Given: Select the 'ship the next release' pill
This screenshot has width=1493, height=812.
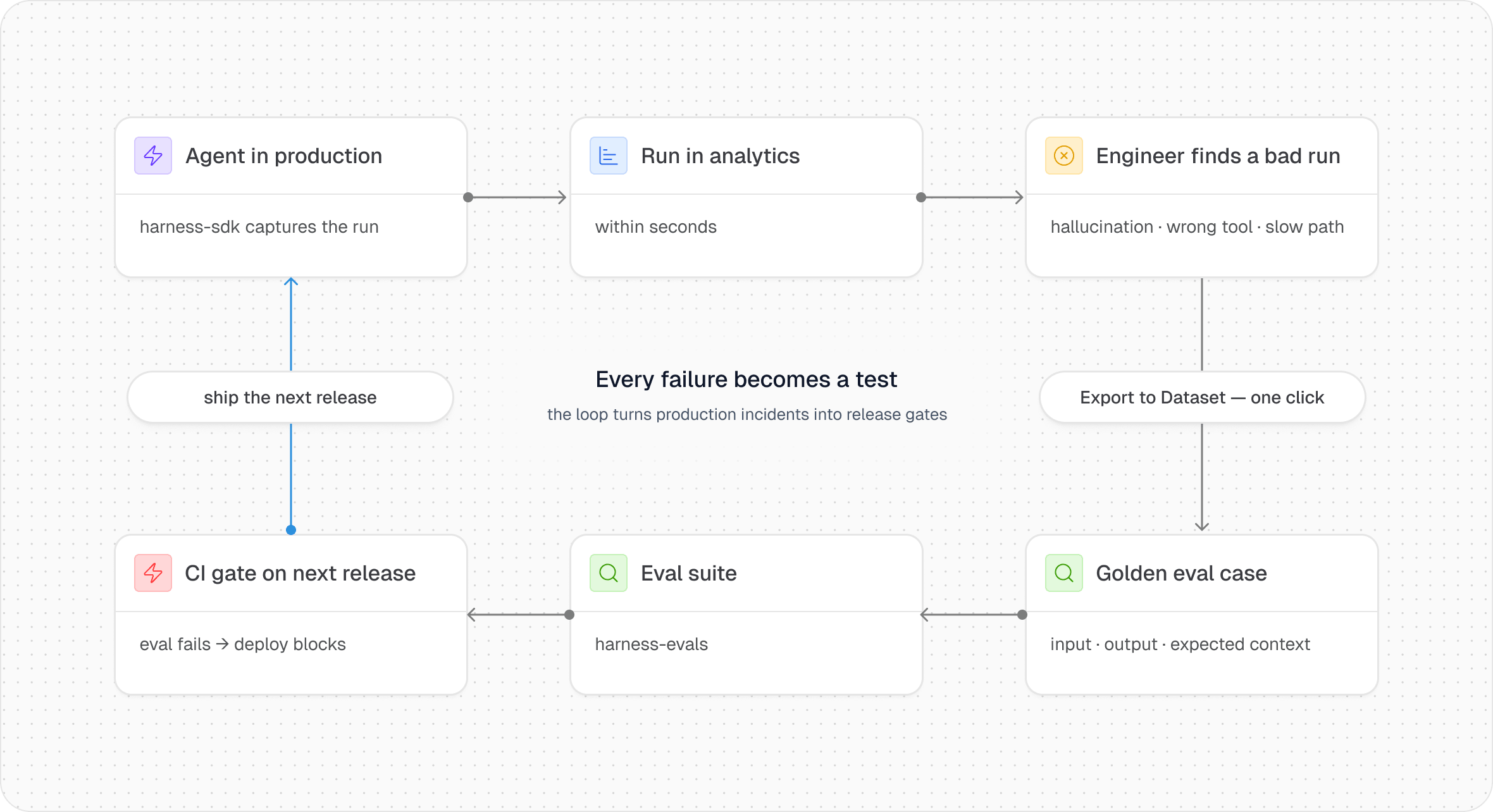Looking at the screenshot, I should [x=290, y=397].
